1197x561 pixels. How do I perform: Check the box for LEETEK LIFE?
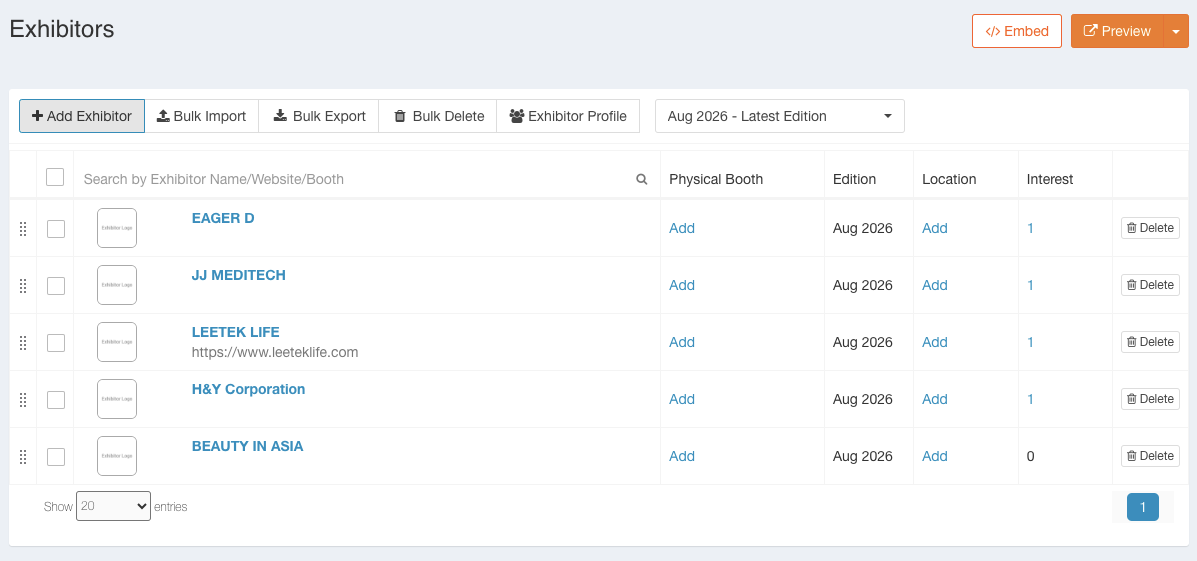(56, 343)
